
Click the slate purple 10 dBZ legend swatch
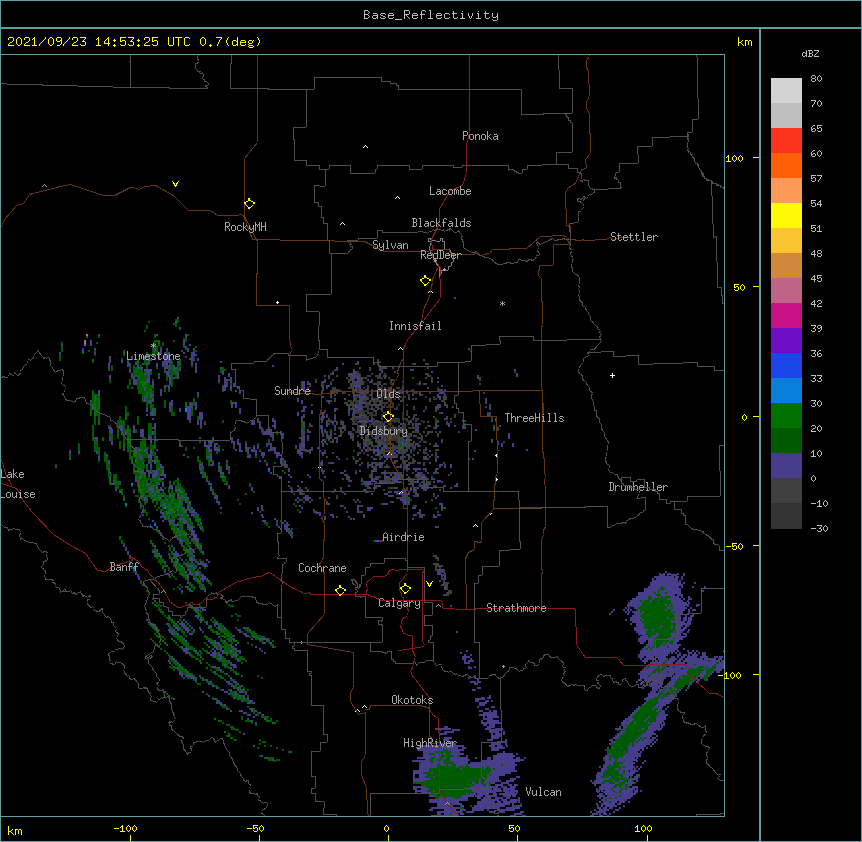pos(786,466)
